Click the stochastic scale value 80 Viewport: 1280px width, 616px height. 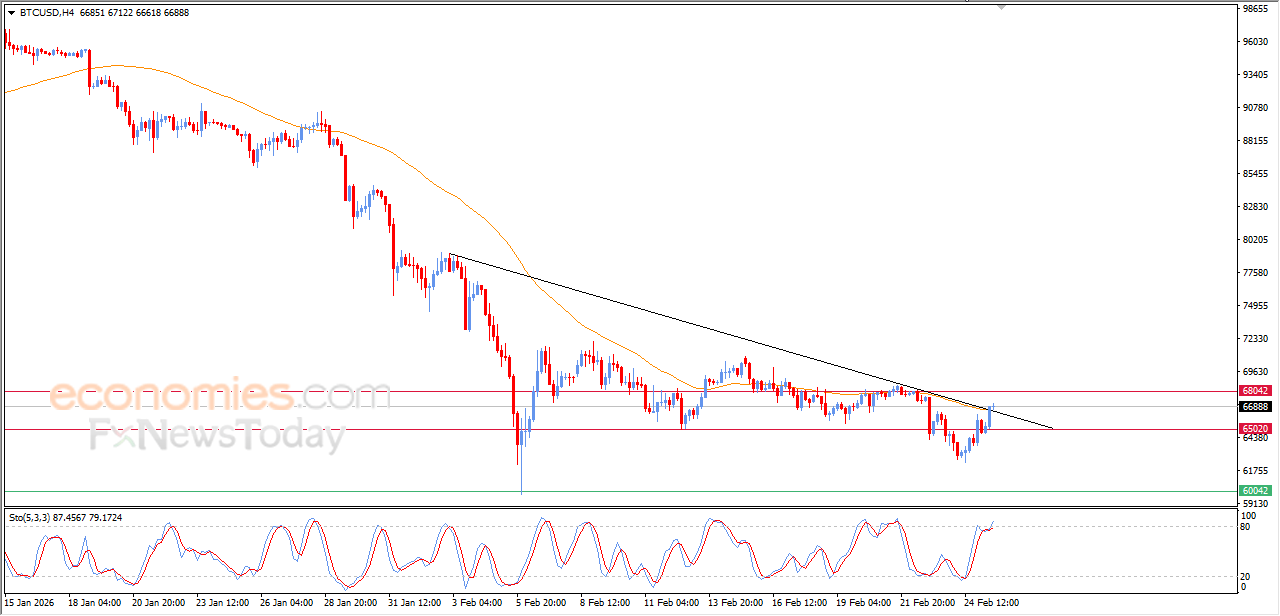1247,526
